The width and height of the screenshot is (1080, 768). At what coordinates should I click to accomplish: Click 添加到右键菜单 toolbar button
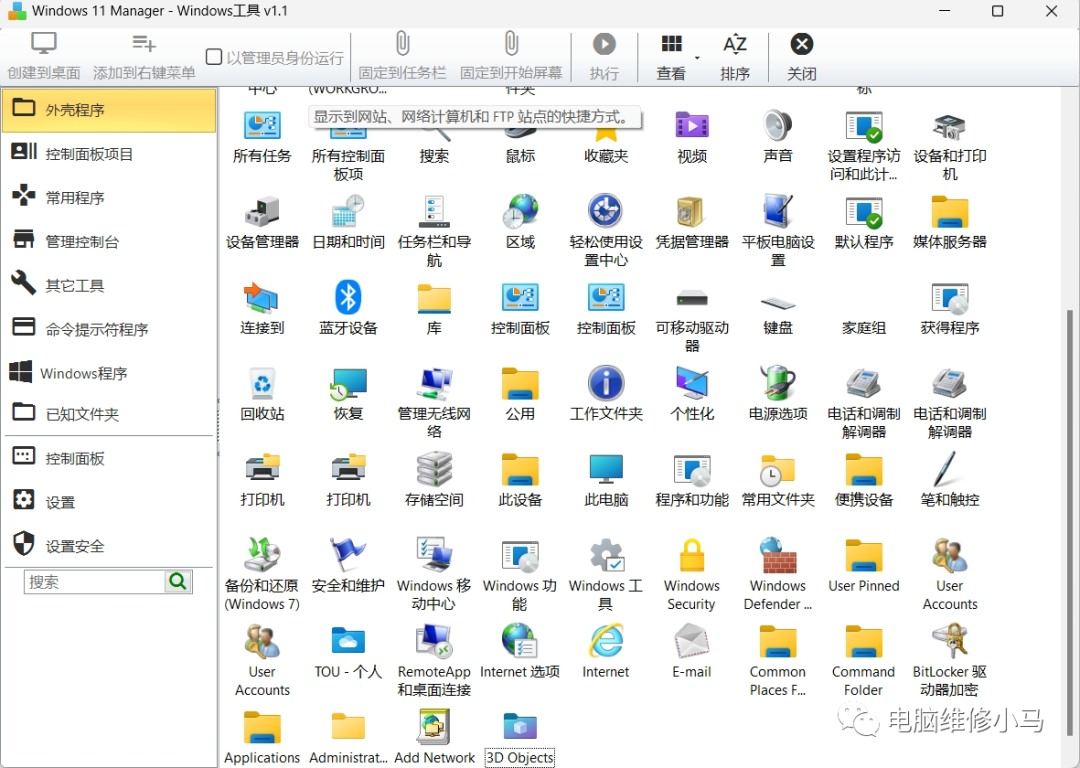(x=144, y=56)
